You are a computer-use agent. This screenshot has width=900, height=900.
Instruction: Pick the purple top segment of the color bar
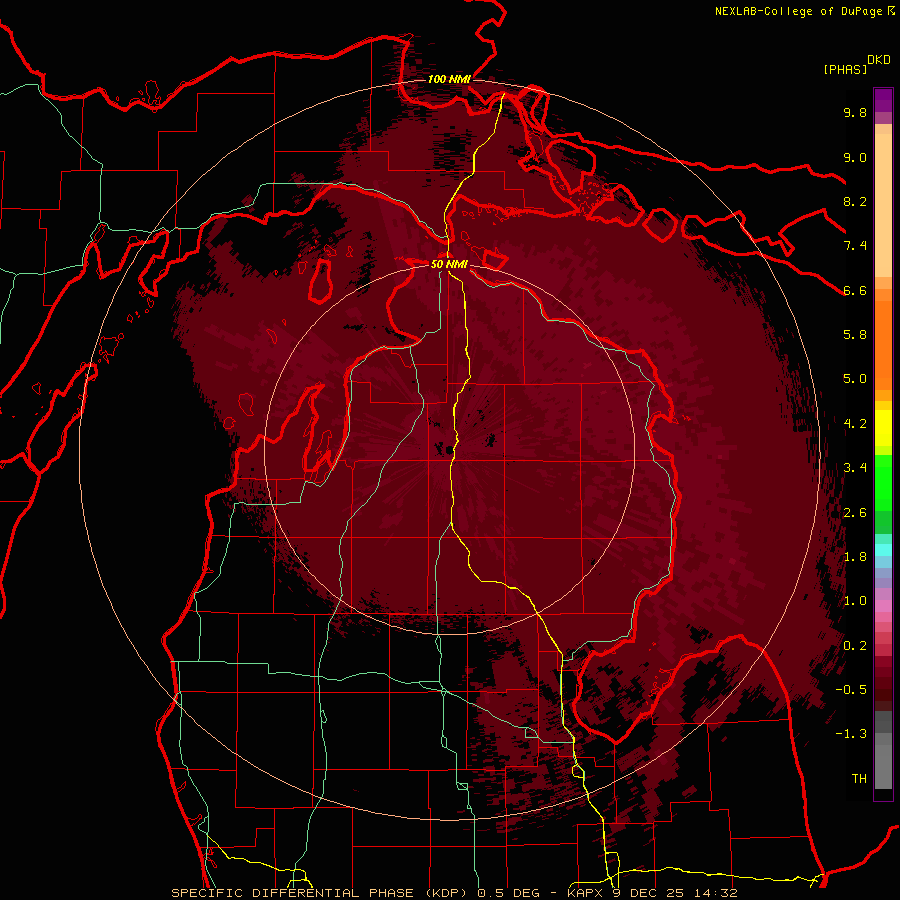[883, 100]
